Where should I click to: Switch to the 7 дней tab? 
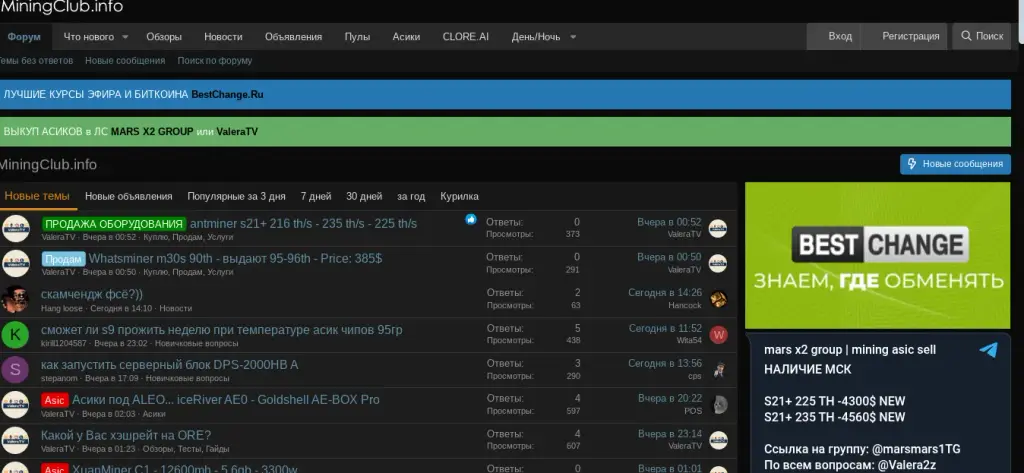coord(316,196)
